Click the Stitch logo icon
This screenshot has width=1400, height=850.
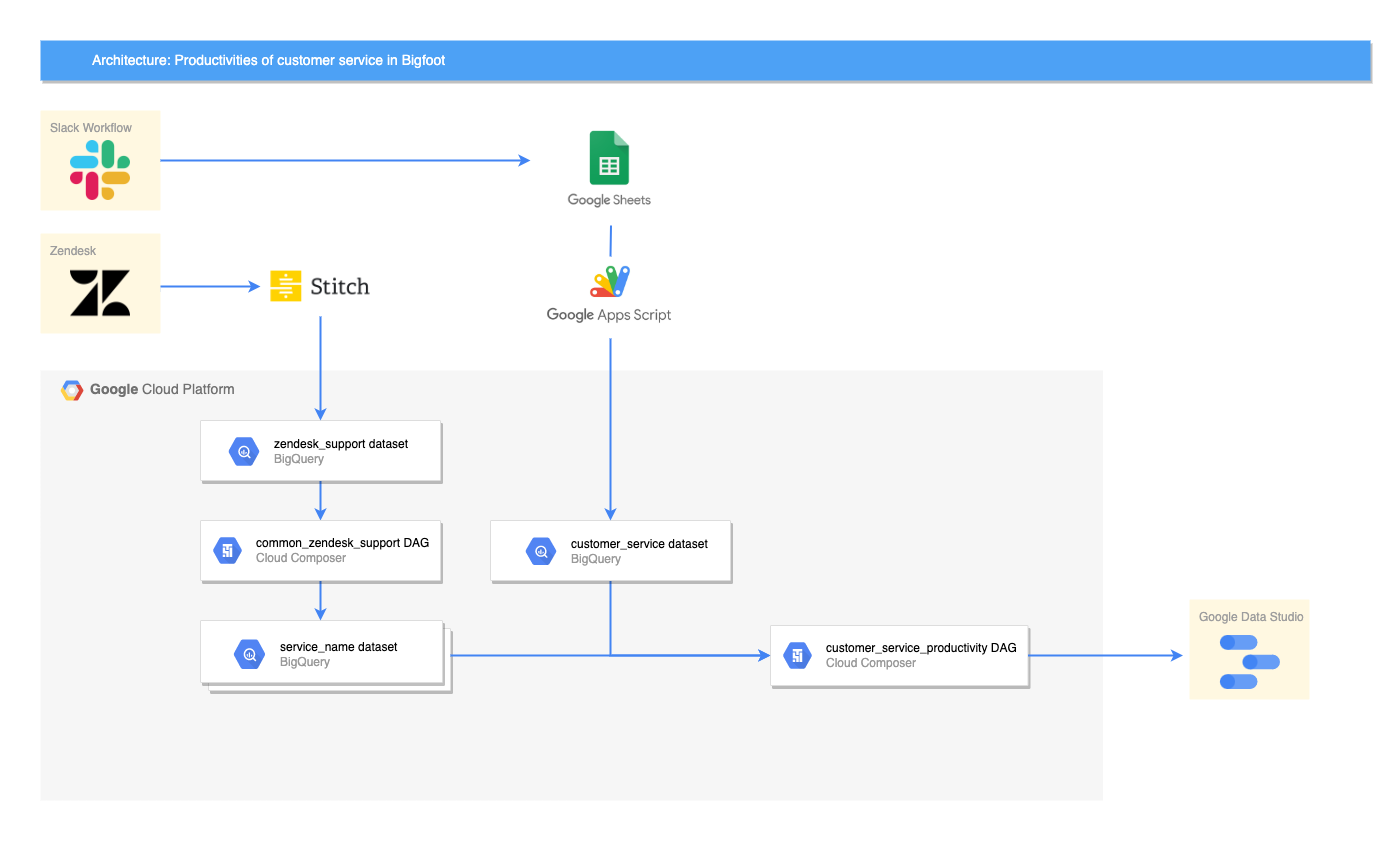(x=286, y=287)
